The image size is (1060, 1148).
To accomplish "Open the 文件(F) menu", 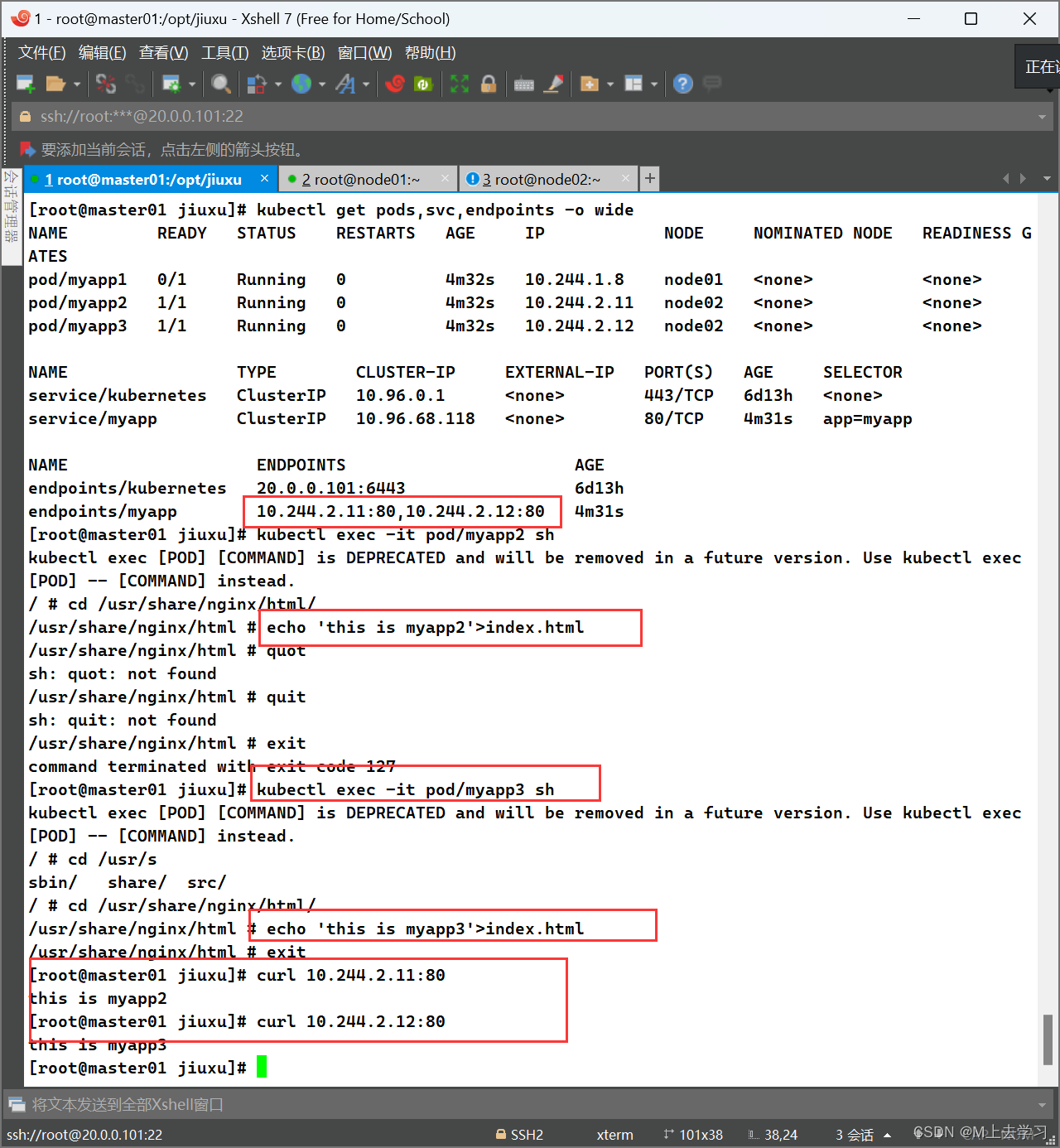I will coord(42,53).
